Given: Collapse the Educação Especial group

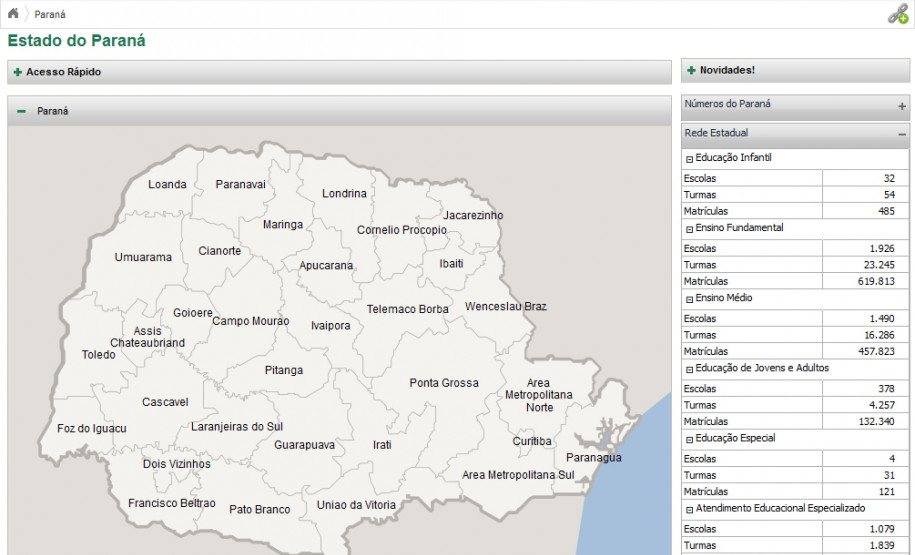Looking at the screenshot, I should tap(689, 439).
